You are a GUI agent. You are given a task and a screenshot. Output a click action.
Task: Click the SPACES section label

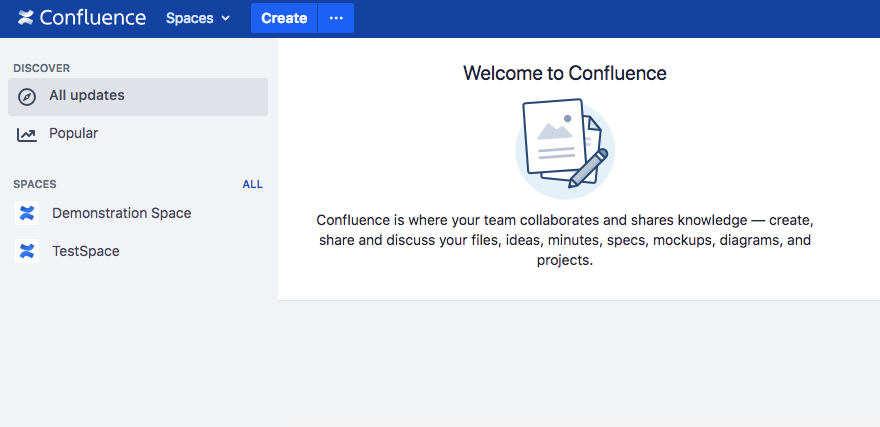coord(35,184)
